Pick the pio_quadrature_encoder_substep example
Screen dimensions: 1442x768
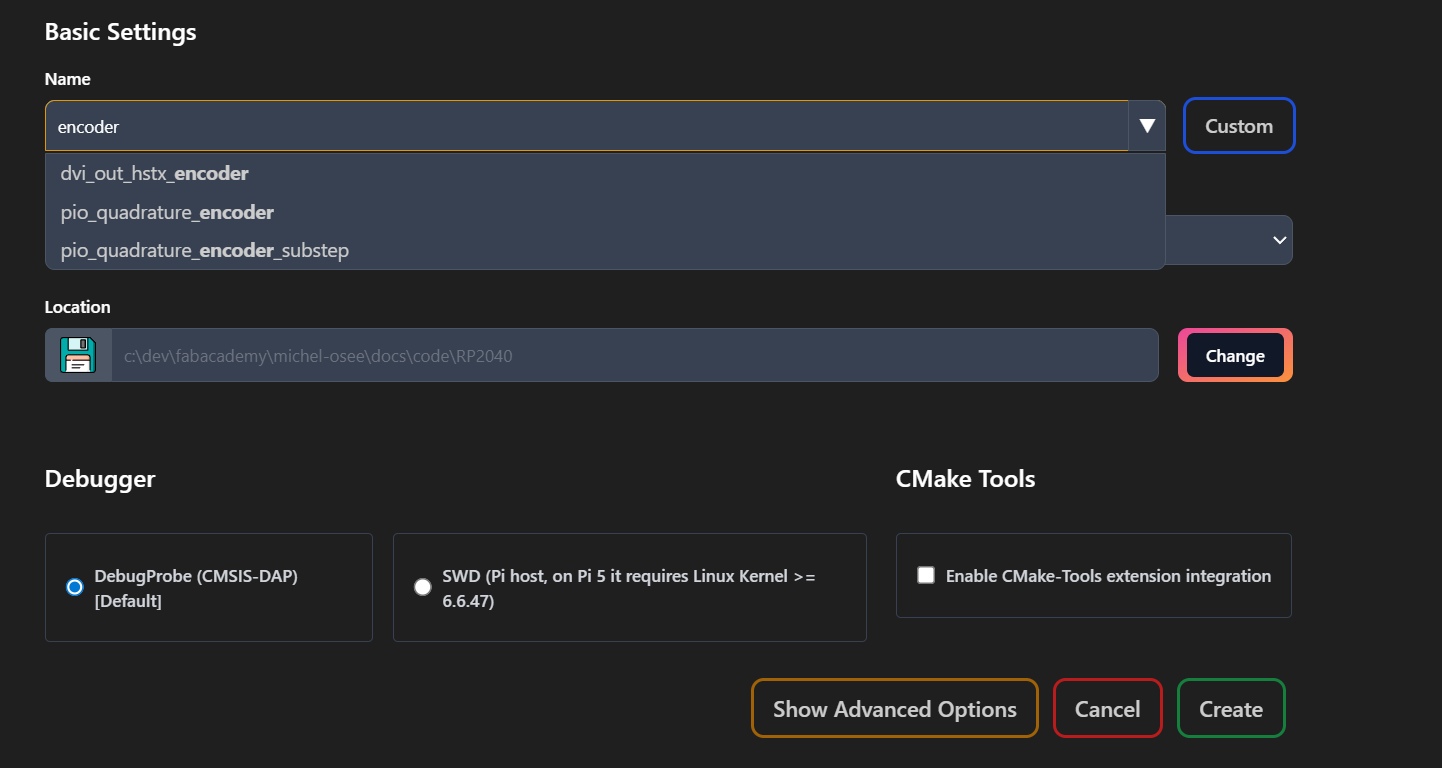[x=205, y=250]
